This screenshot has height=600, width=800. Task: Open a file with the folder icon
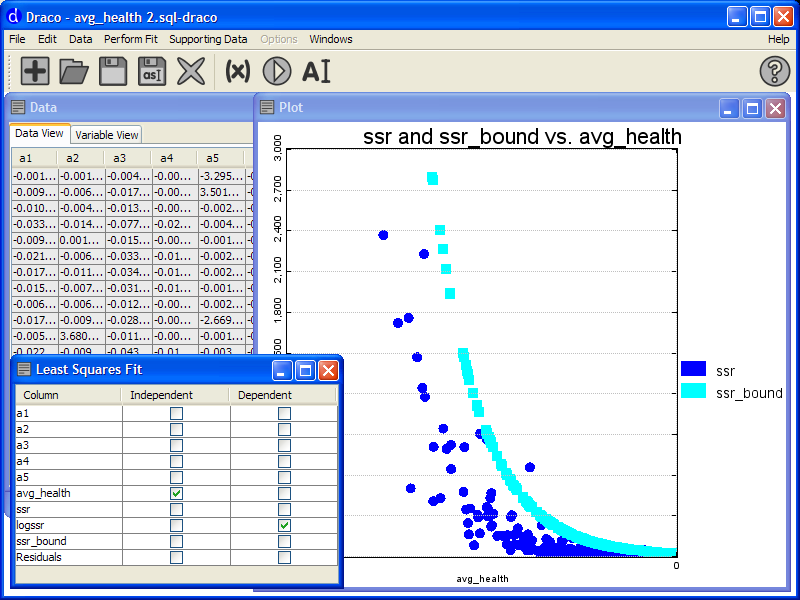[74, 71]
